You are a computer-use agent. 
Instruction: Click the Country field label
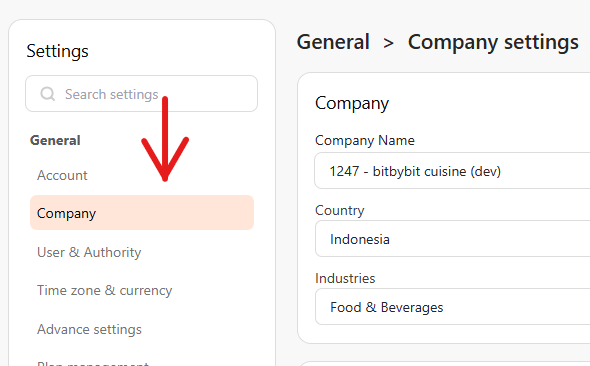tap(339, 210)
